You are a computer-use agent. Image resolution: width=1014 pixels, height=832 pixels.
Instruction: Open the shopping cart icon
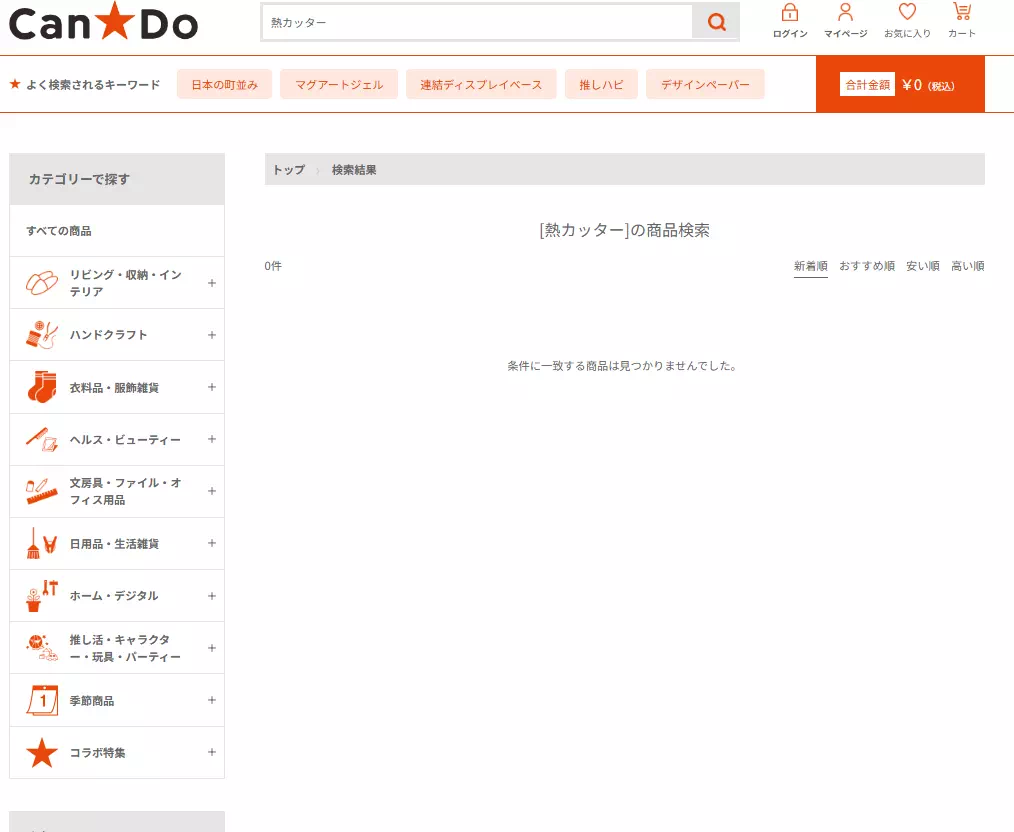click(961, 13)
